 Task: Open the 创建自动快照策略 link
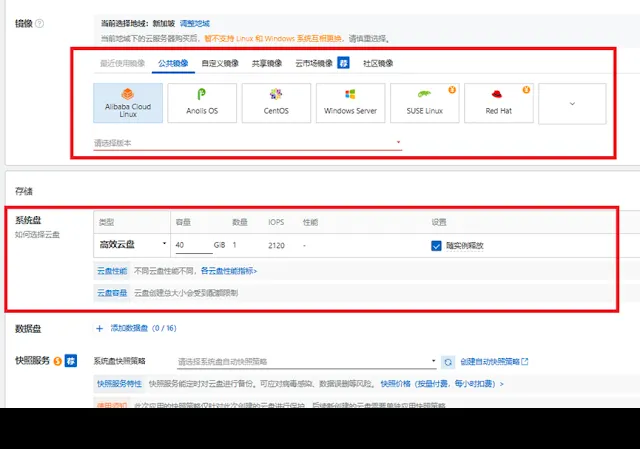click(494, 362)
